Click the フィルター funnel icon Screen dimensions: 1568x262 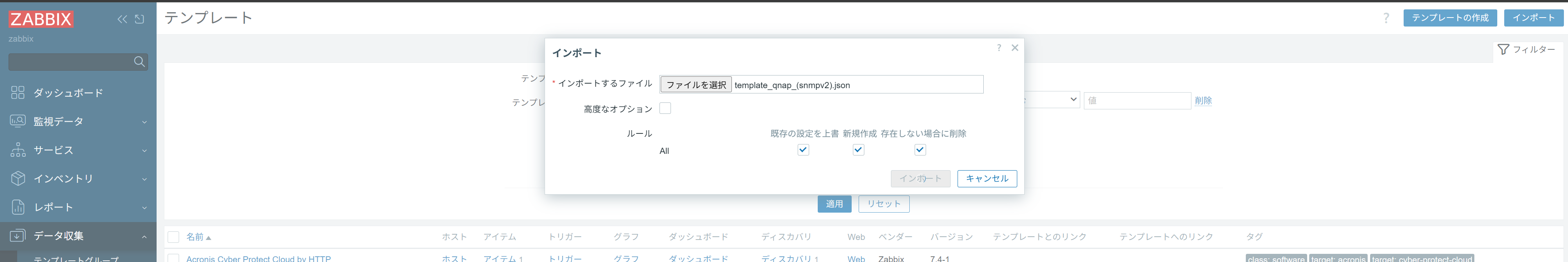(x=1503, y=49)
